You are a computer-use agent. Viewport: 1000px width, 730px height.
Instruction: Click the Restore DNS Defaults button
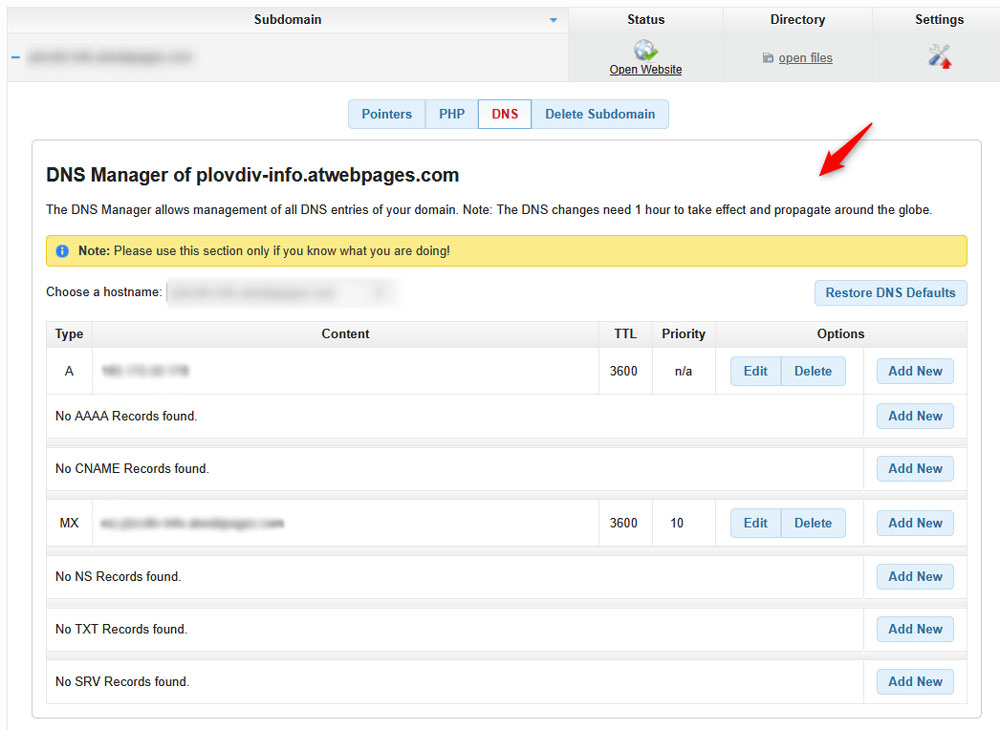[890, 293]
